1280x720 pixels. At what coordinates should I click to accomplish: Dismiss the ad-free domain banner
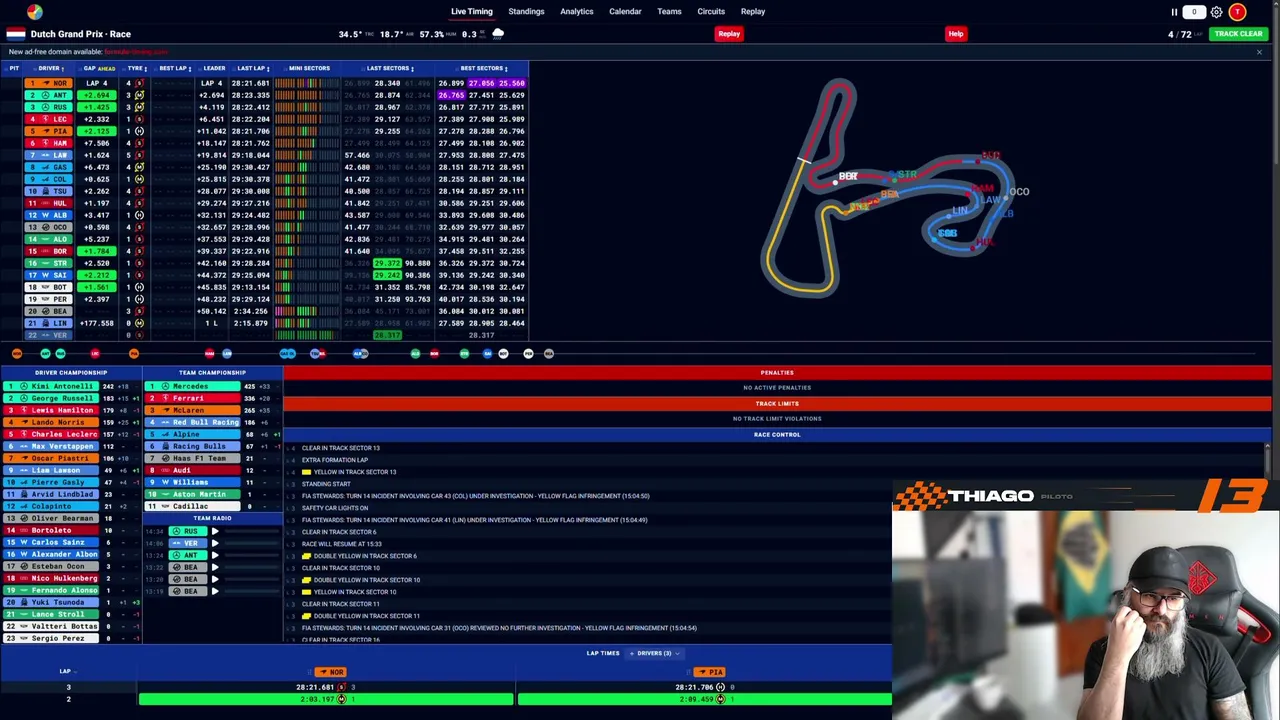click(x=1259, y=52)
